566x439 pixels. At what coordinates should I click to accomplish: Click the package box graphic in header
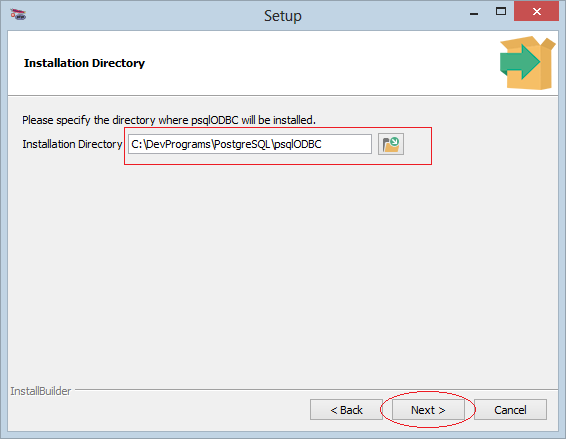(527, 63)
